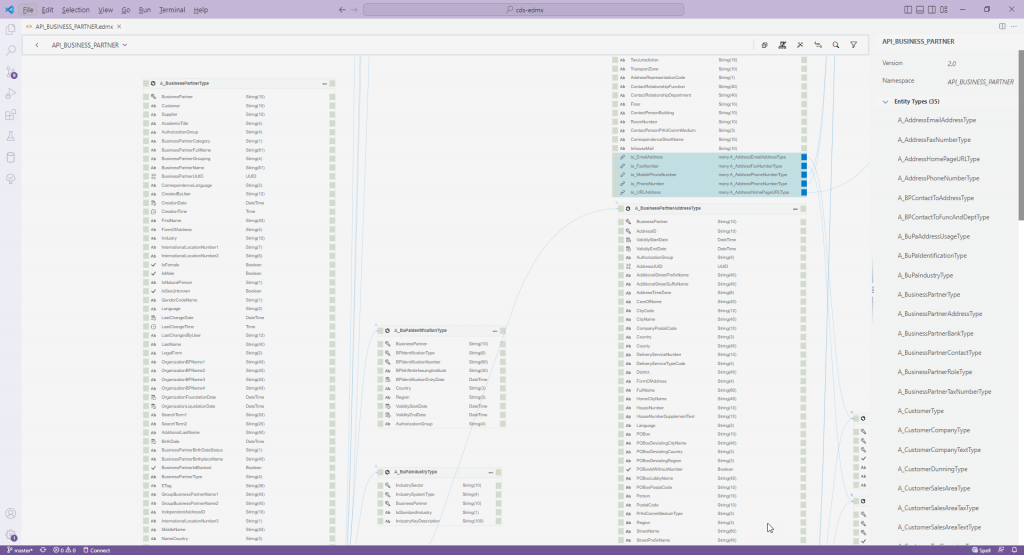Image resolution: width=1024 pixels, height=555 pixels.
Task: Open the Explorer view in activity bar
Action: point(10,29)
